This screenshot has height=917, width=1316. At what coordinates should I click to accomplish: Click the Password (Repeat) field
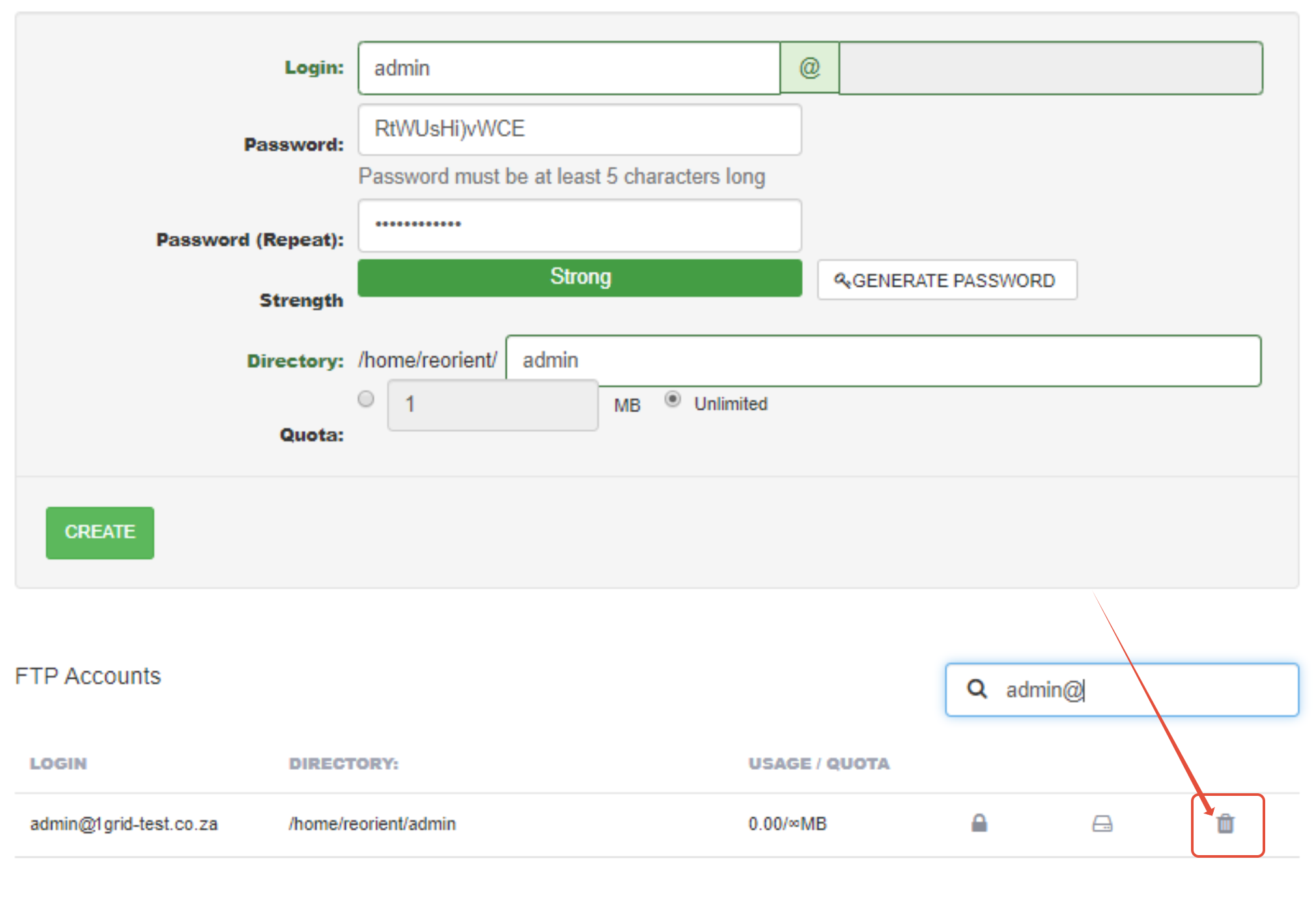pos(579,225)
